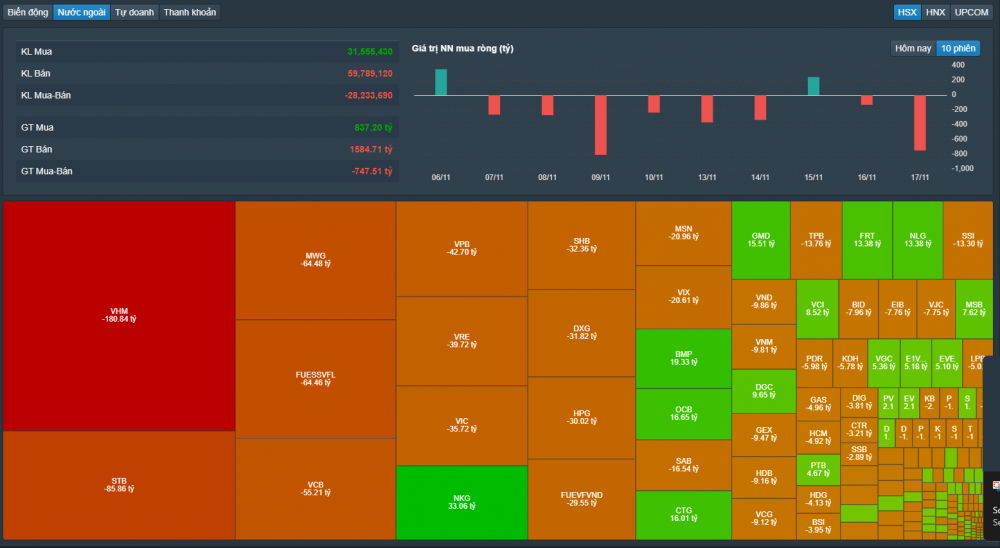
Task: Click the MSN -20.96 tỷ tile
Action: coord(684,233)
